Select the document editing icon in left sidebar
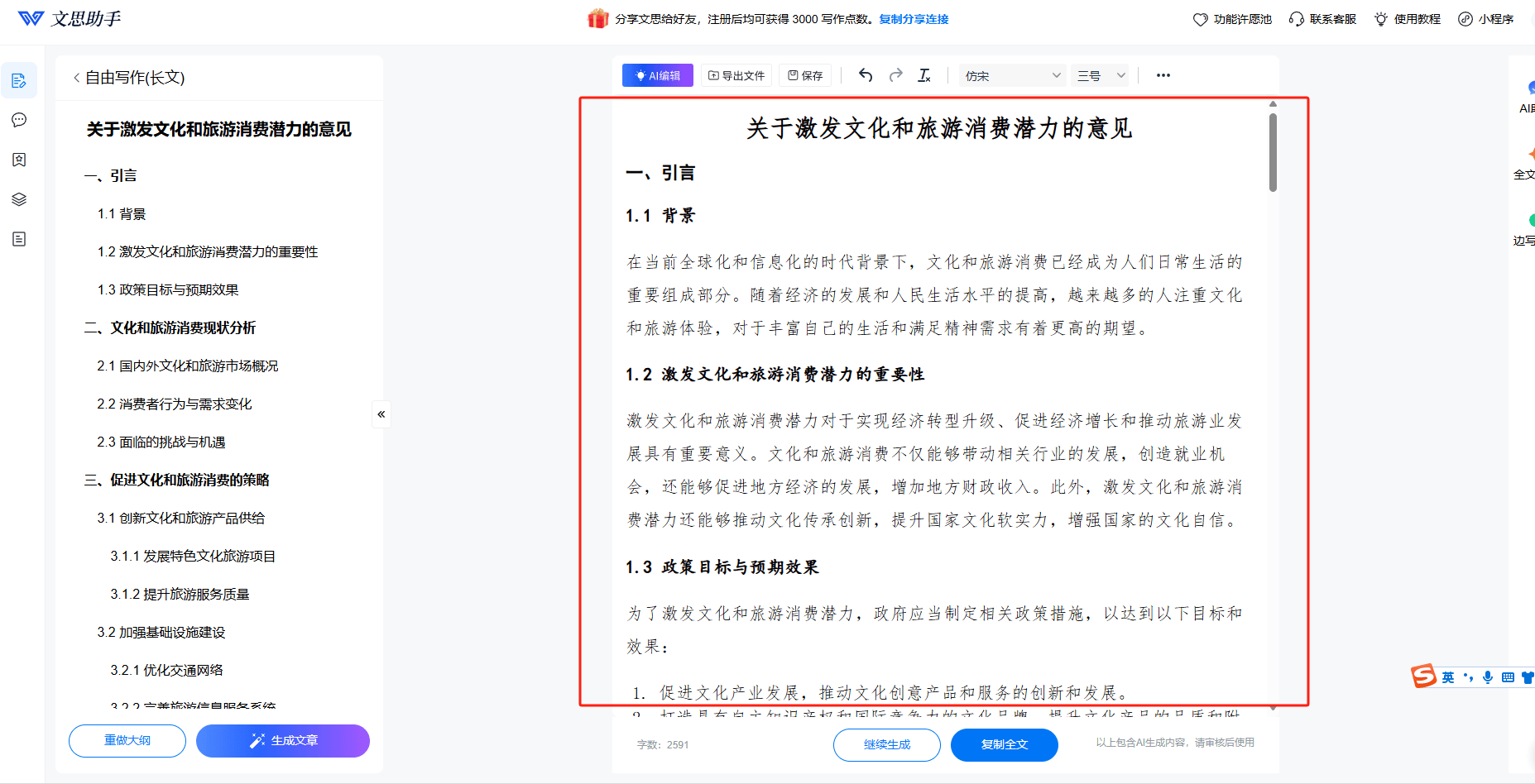This screenshot has width=1535, height=784. 19,80
